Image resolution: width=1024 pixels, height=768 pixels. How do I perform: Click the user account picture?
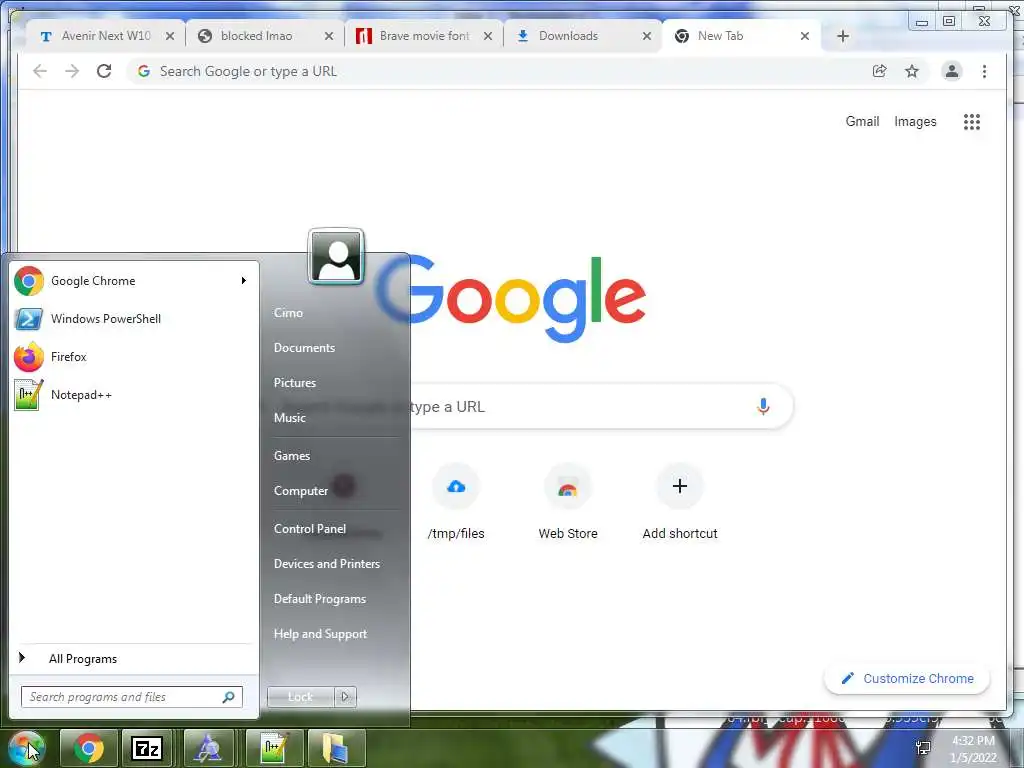tap(336, 257)
